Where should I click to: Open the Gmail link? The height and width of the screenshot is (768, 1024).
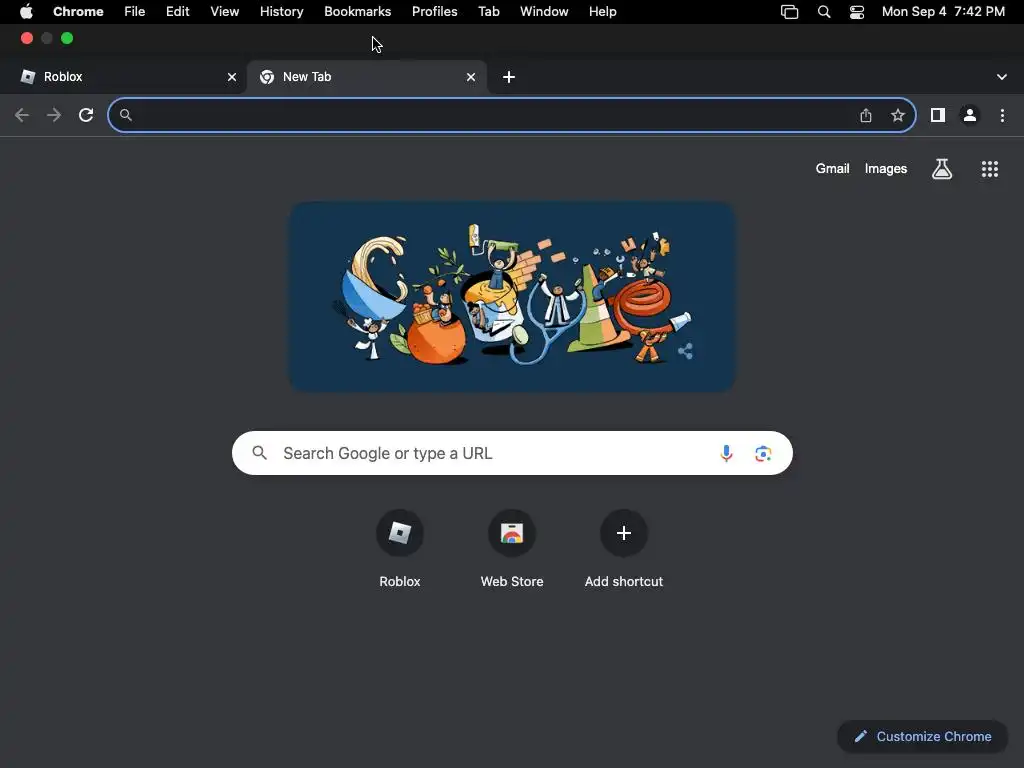point(832,168)
